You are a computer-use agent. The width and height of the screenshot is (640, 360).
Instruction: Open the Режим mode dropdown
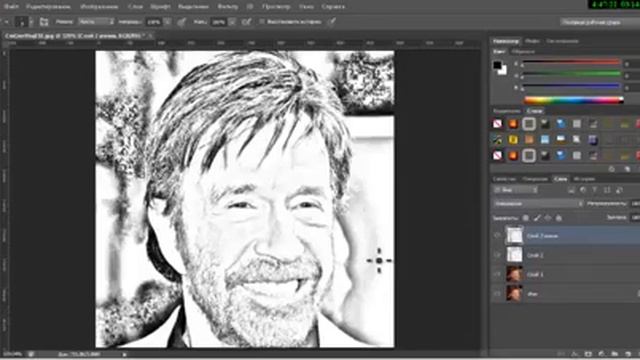click(x=96, y=22)
